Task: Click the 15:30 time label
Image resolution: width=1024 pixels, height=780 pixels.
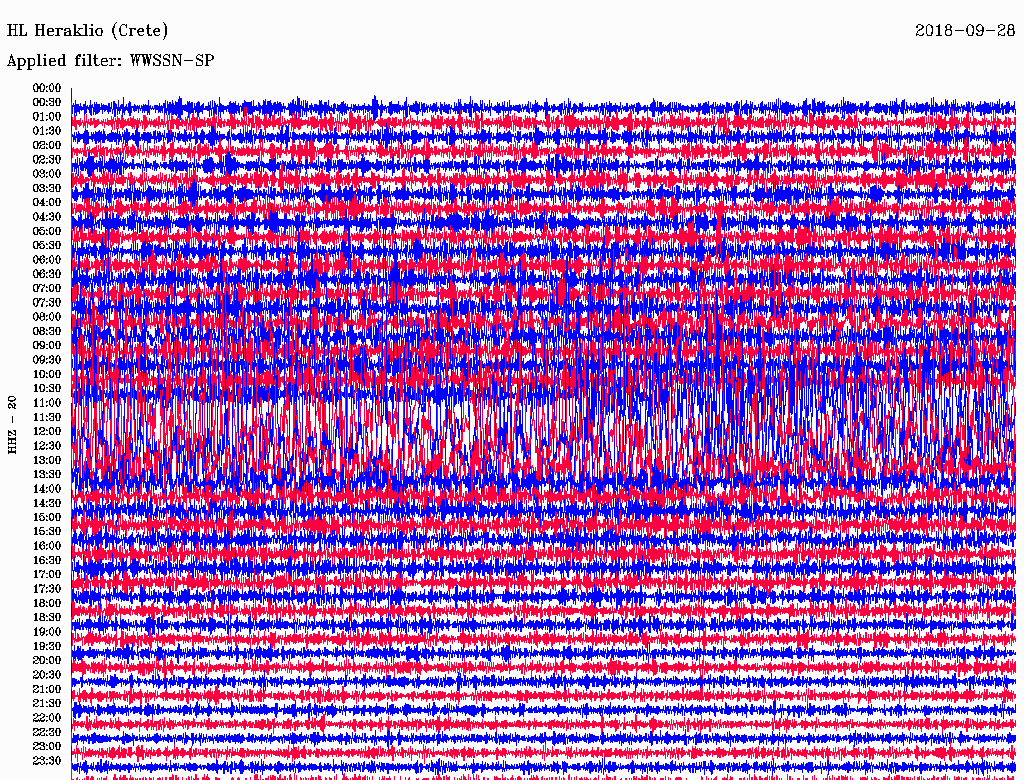Action: [x=47, y=532]
